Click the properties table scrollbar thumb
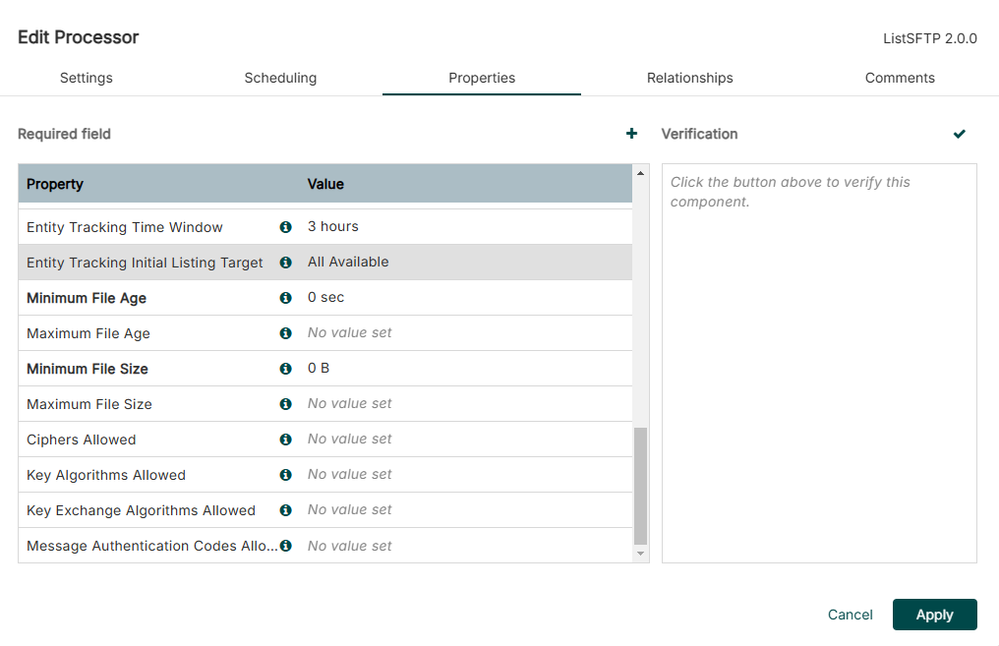999x646 pixels. click(x=641, y=485)
